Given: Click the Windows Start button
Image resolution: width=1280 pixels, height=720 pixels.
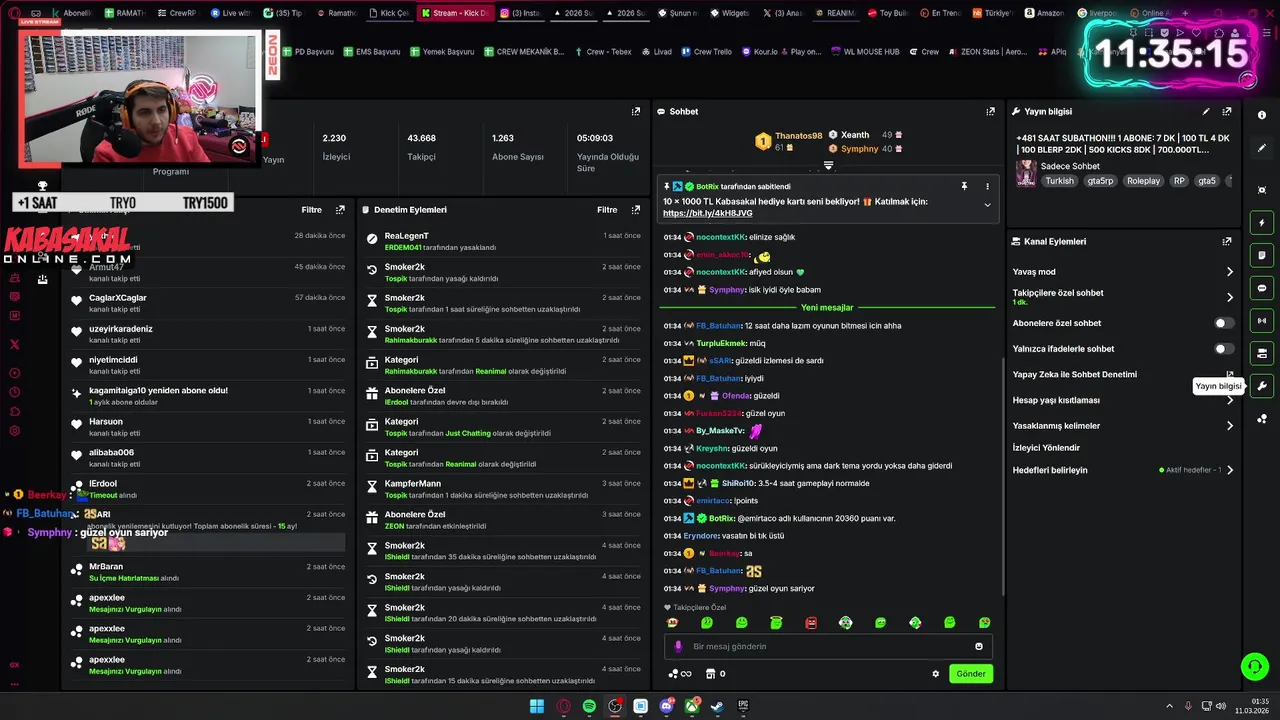Looking at the screenshot, I should pyautogui.click(x=537, y=706).
